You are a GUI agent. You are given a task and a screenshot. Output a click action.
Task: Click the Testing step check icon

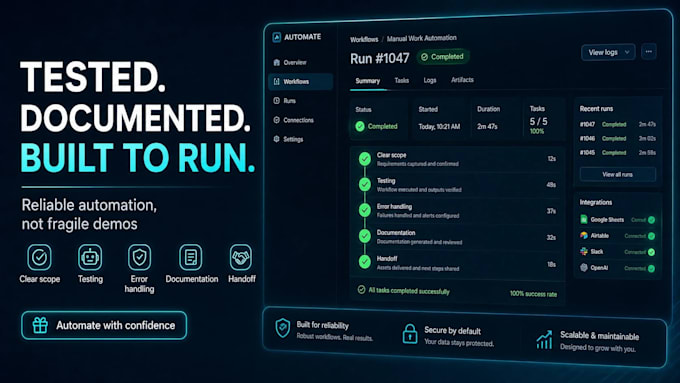pos(365,185)
